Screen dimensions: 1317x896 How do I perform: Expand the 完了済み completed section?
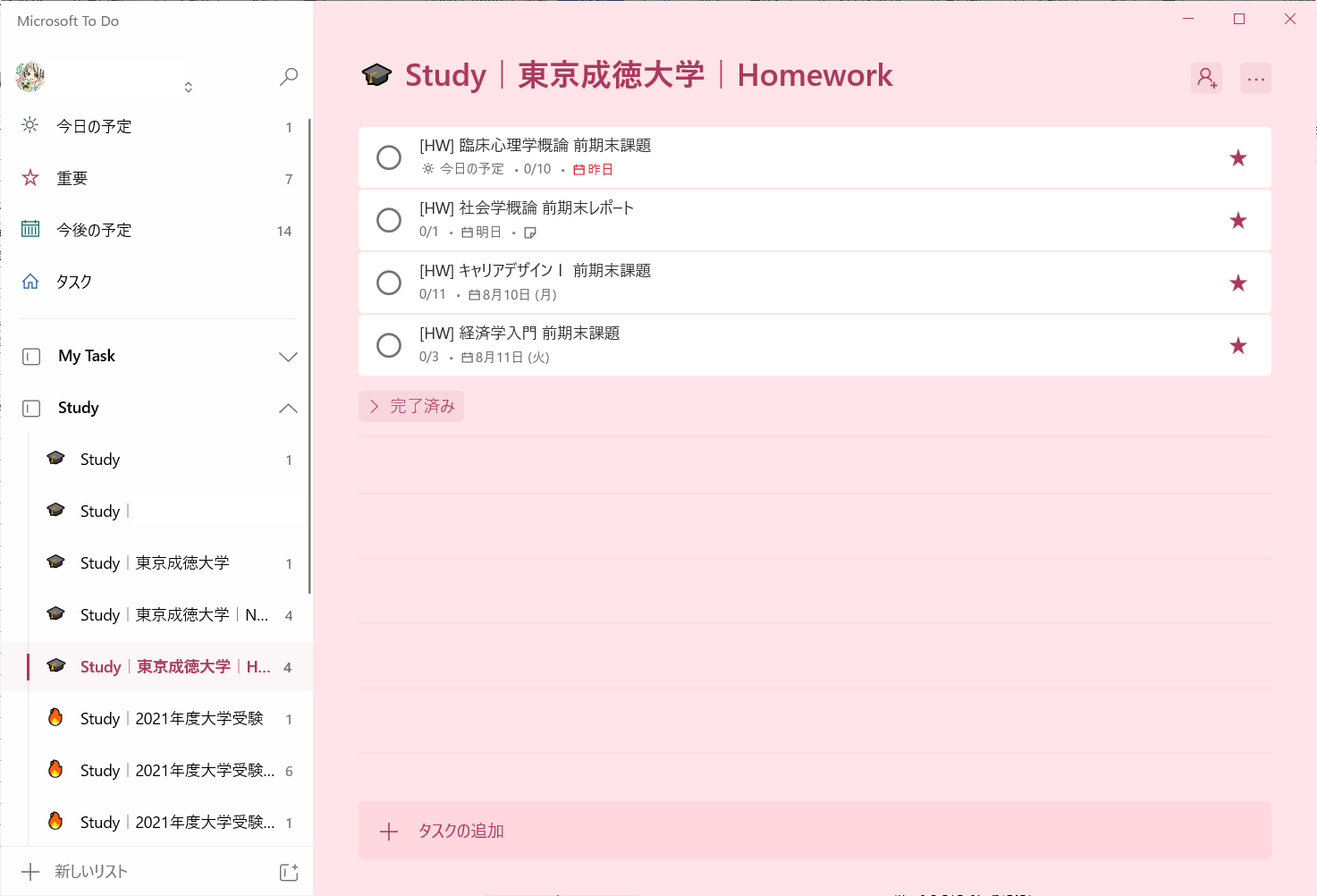click(411, 407)
